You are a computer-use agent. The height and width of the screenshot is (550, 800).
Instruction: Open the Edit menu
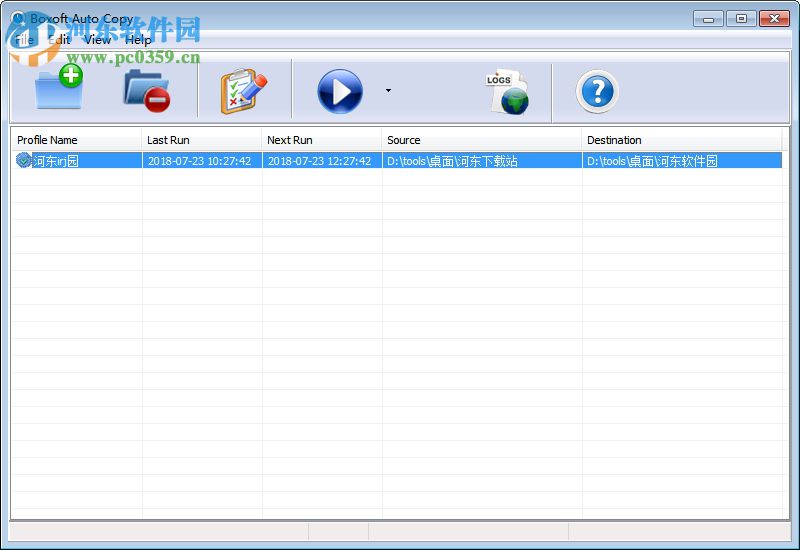[60, 40]
